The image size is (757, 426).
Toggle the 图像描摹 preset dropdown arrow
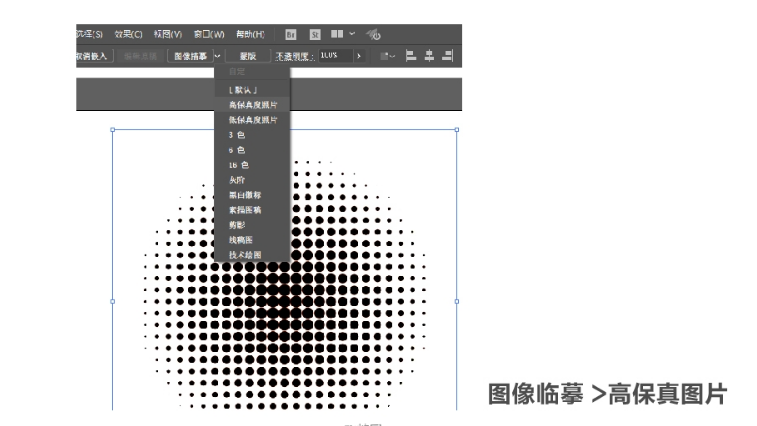217,56
